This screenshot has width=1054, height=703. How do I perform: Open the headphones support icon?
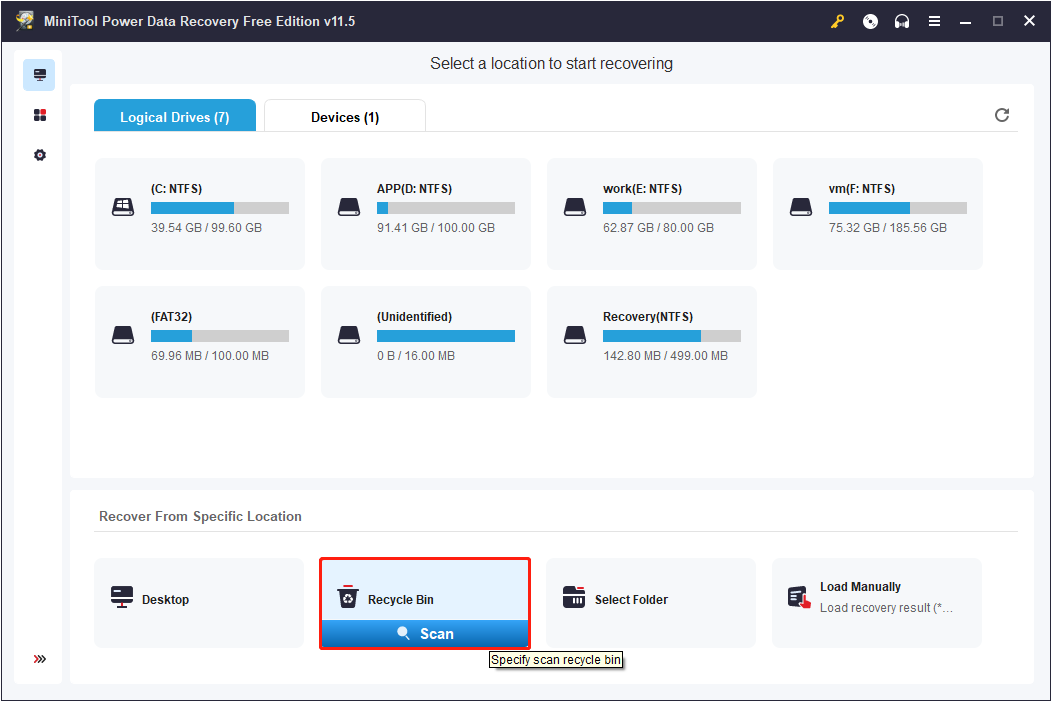(901, 22)
